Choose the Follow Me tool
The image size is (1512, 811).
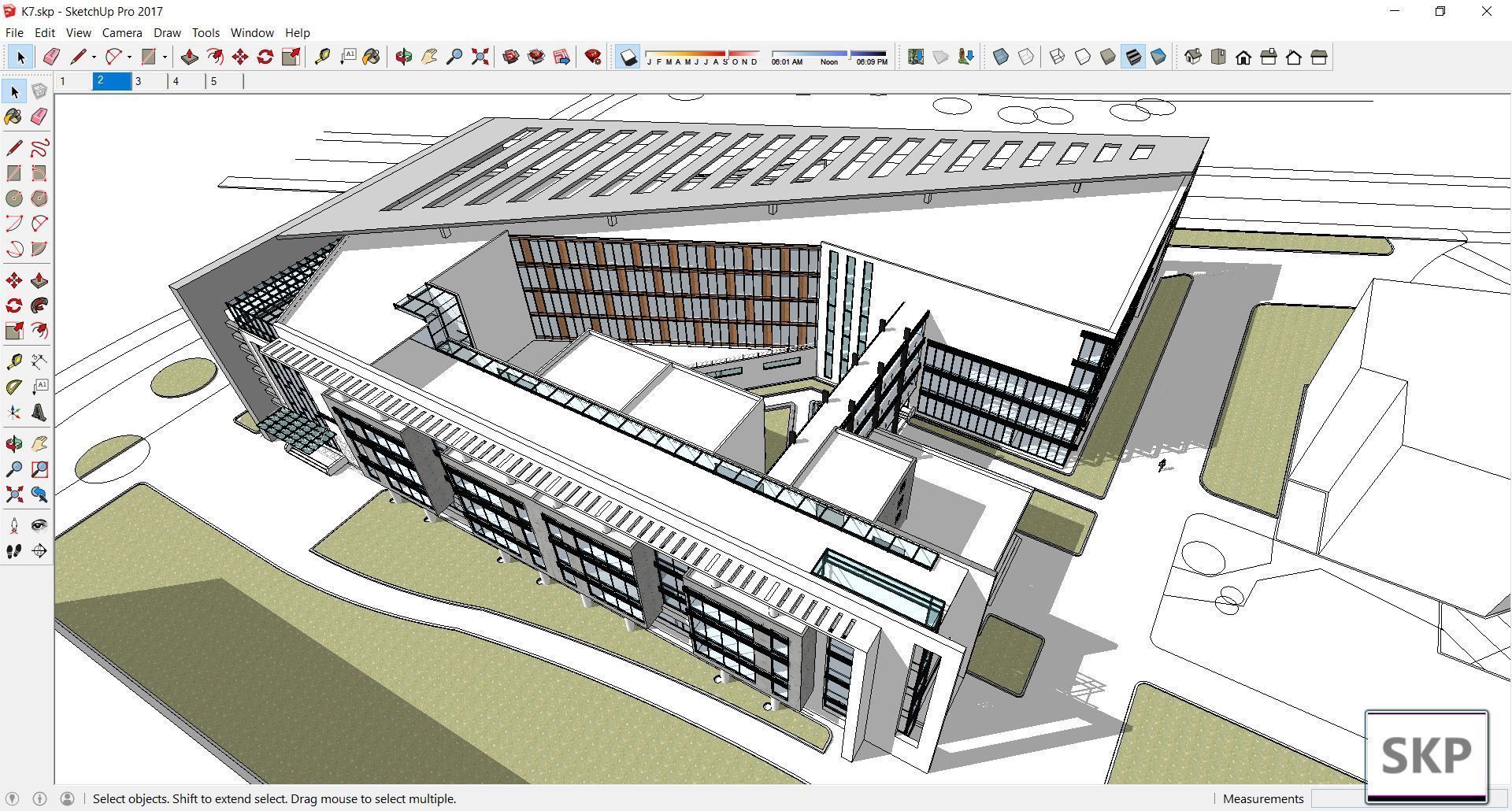click(x=216, y=57)
